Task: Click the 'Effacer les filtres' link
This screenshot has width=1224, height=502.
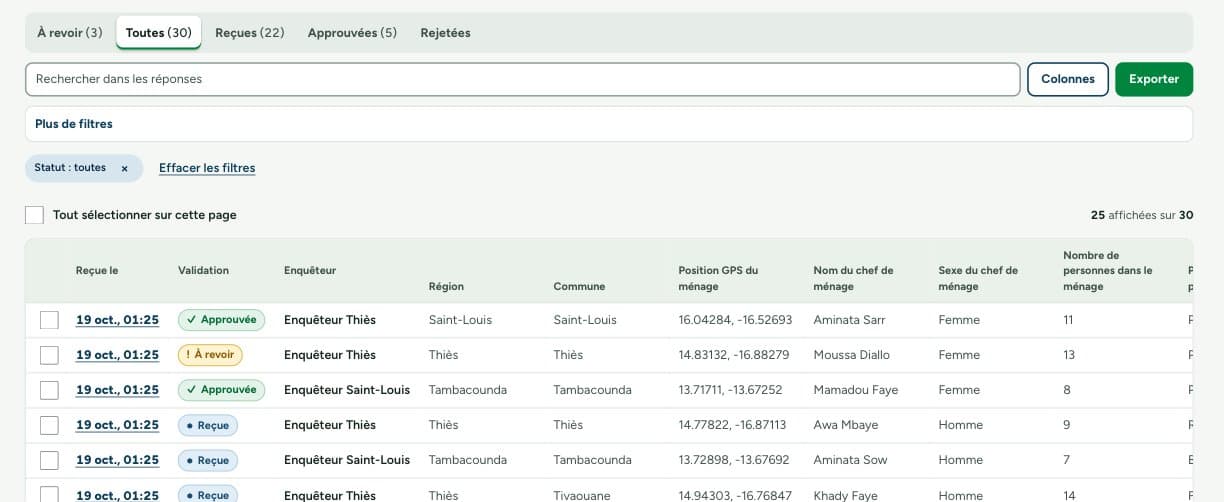Action: [x=207, y=168]
